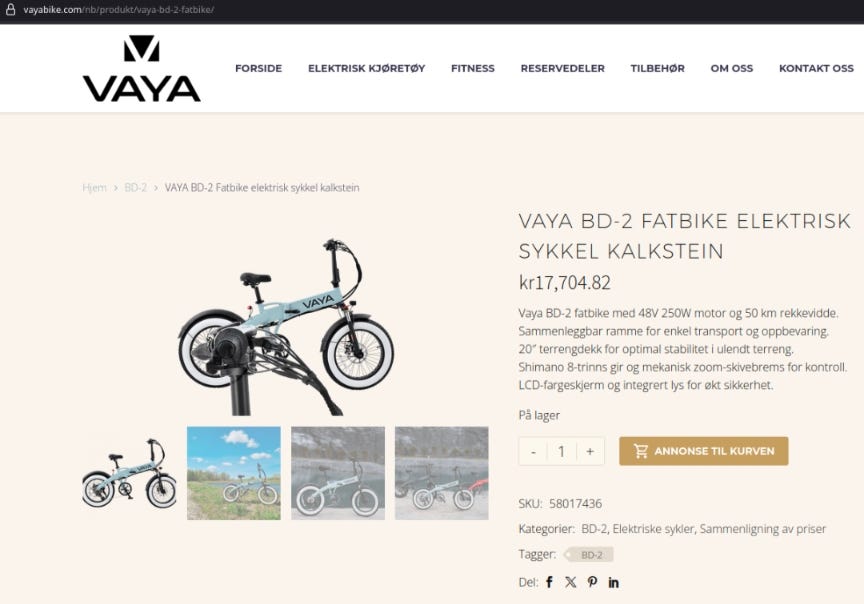Select the BD-2 tag label
This screenshot has width=864, height=604.
coord(590,554)
